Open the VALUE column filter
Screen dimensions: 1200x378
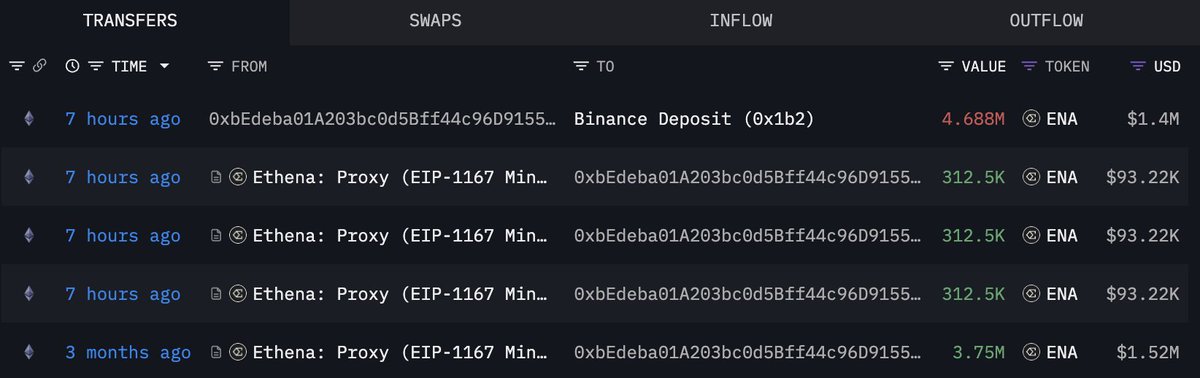(x=946, y=66)
